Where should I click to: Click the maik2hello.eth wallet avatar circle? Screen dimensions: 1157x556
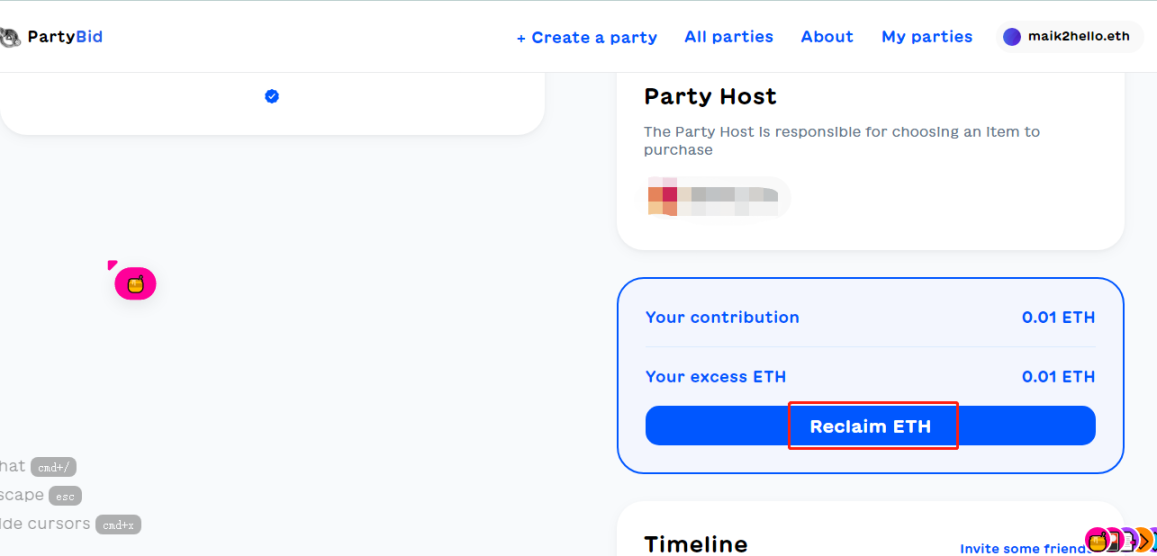click(x=1012, y=37)
